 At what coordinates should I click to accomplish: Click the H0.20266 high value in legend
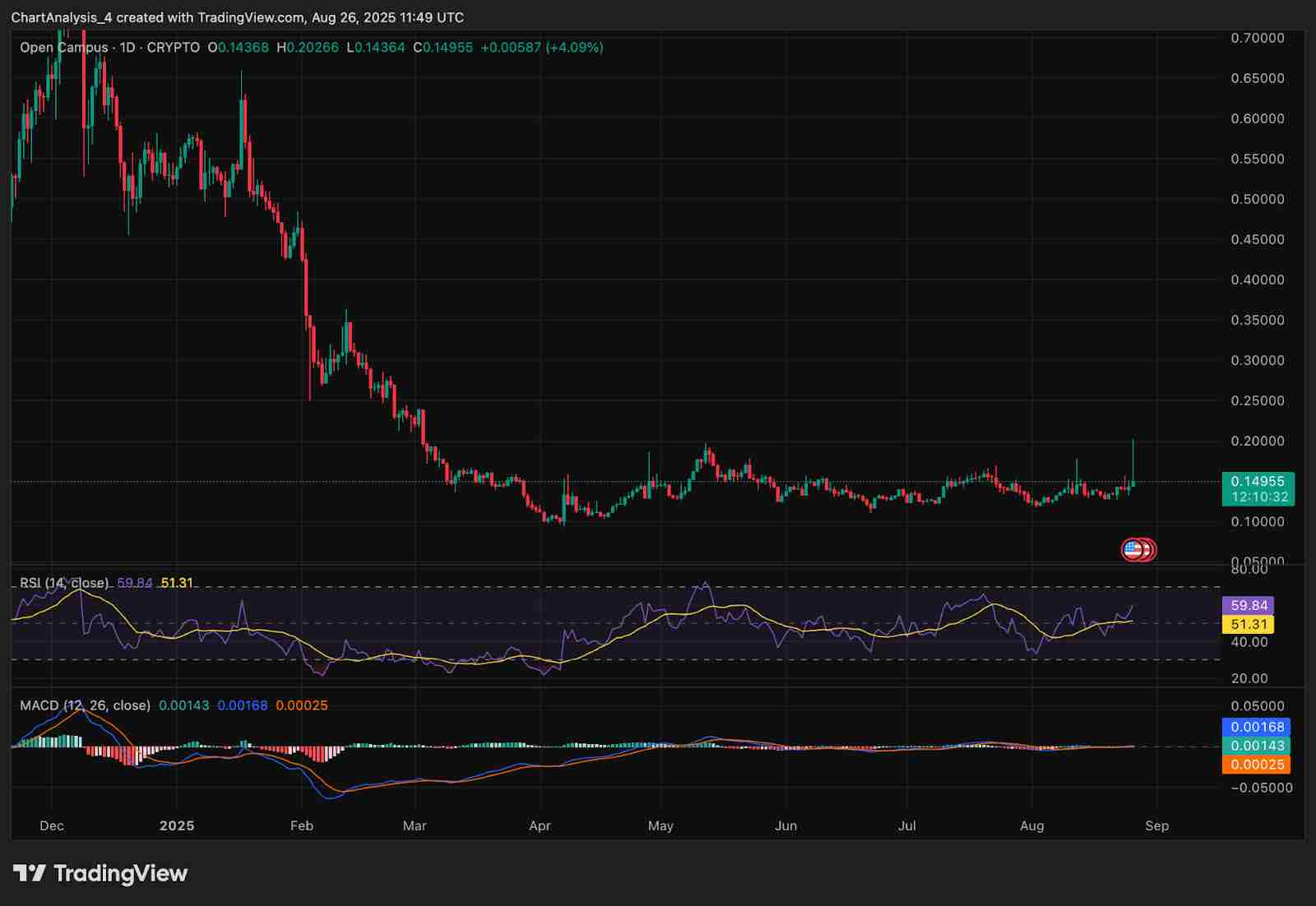[308, 48]
